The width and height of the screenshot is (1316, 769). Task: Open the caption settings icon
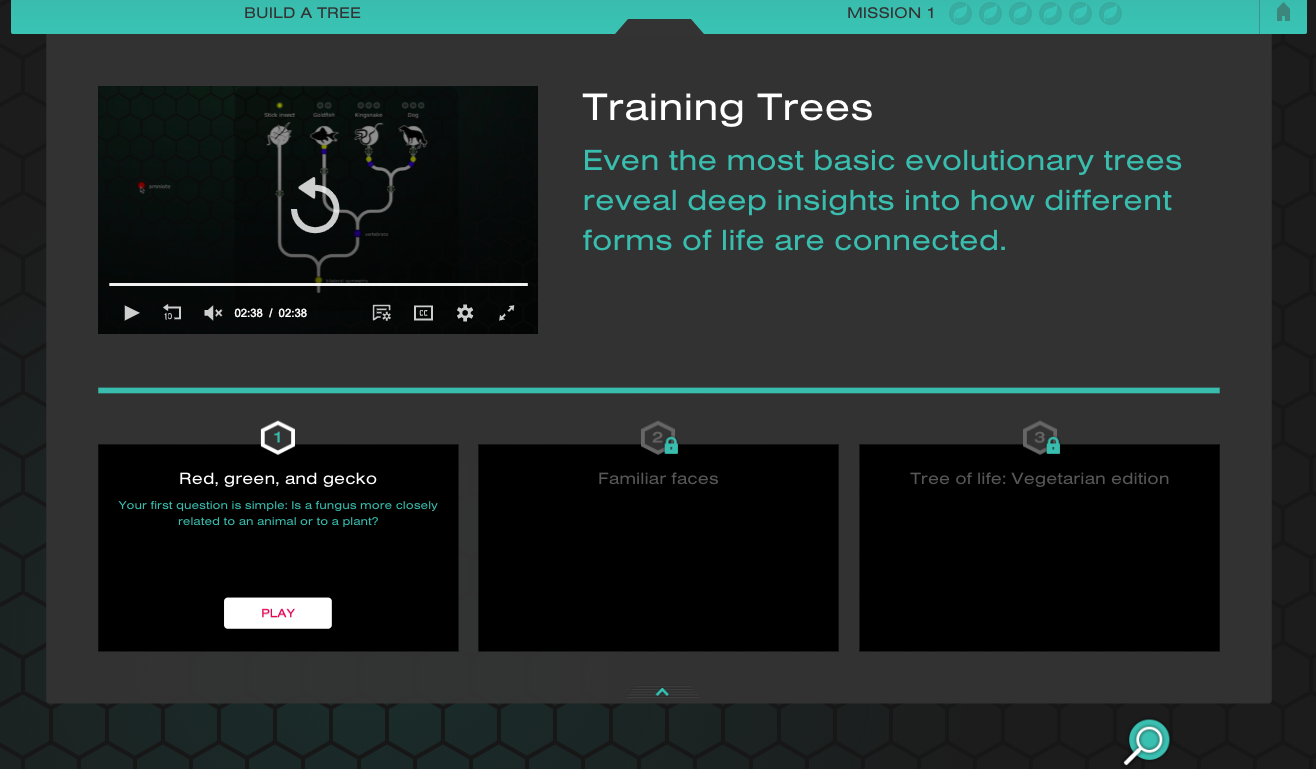click(x=381, y=312)
